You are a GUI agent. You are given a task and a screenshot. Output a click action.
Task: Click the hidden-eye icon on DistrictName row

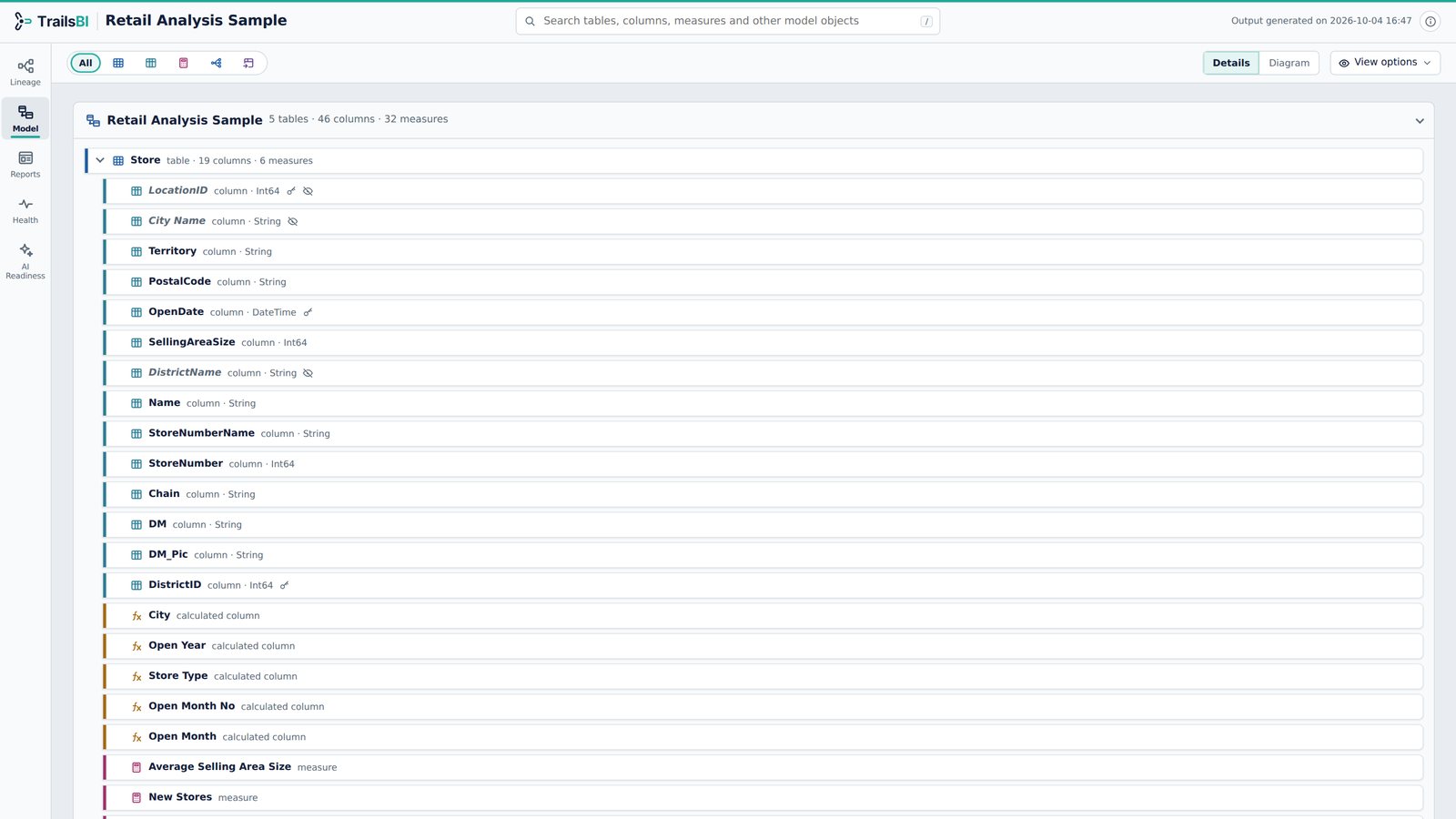[x=308, y=373]
